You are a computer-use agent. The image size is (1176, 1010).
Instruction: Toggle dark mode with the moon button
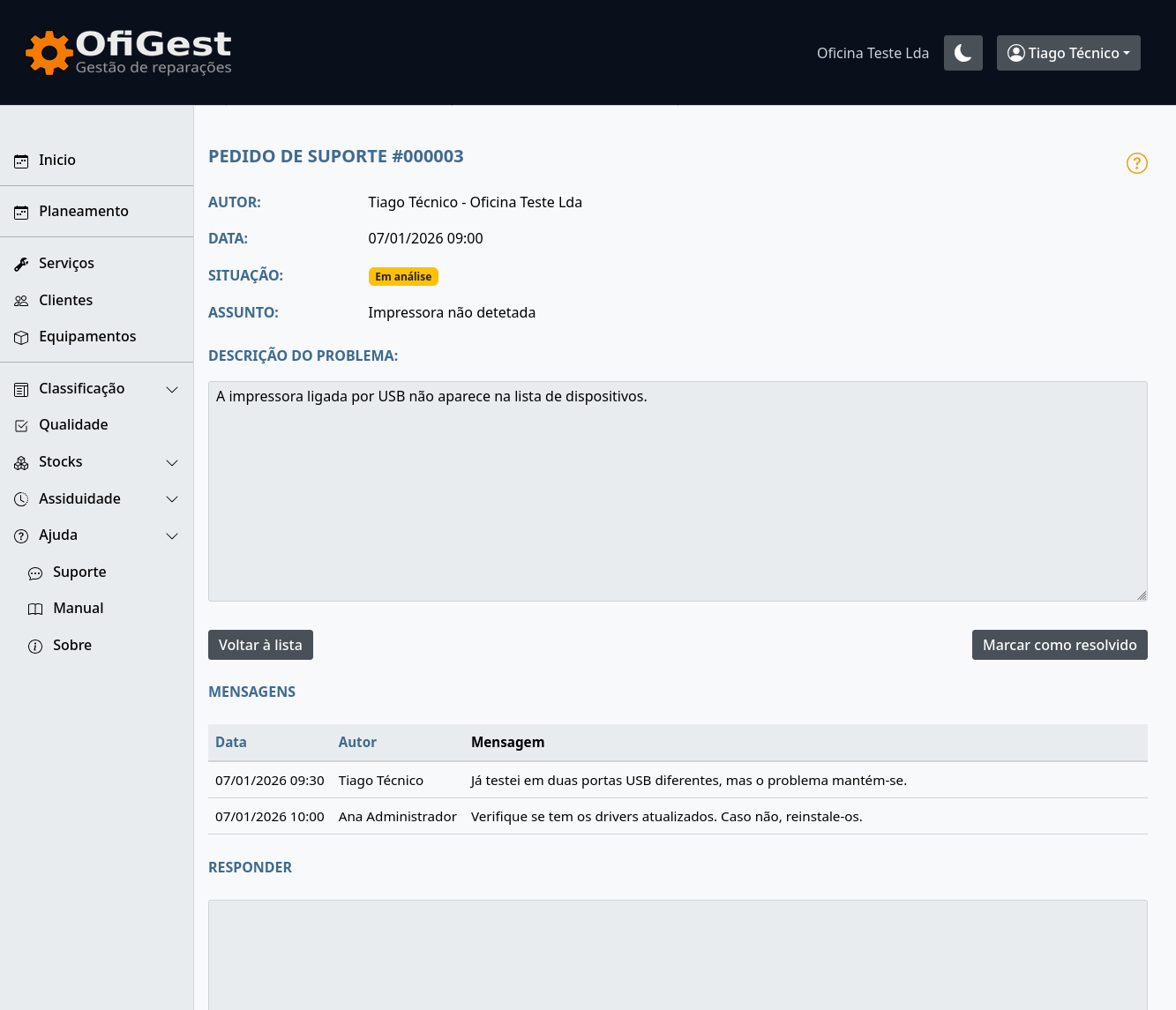[963, 53]
